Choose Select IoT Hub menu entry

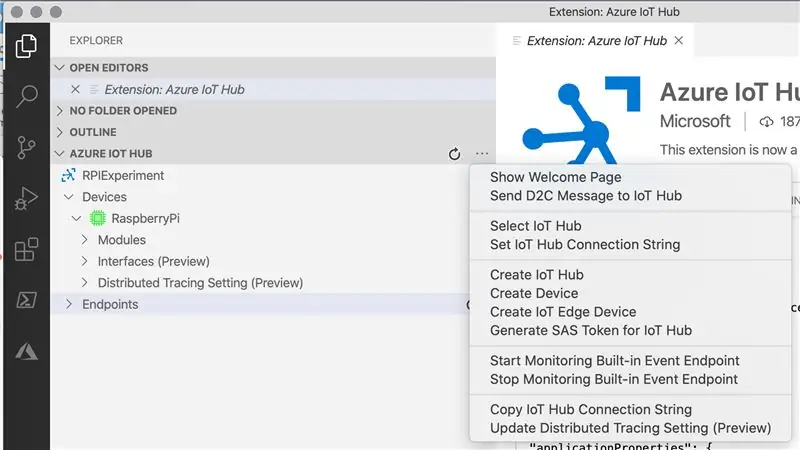pyautogui.click(x=535, y=226)
